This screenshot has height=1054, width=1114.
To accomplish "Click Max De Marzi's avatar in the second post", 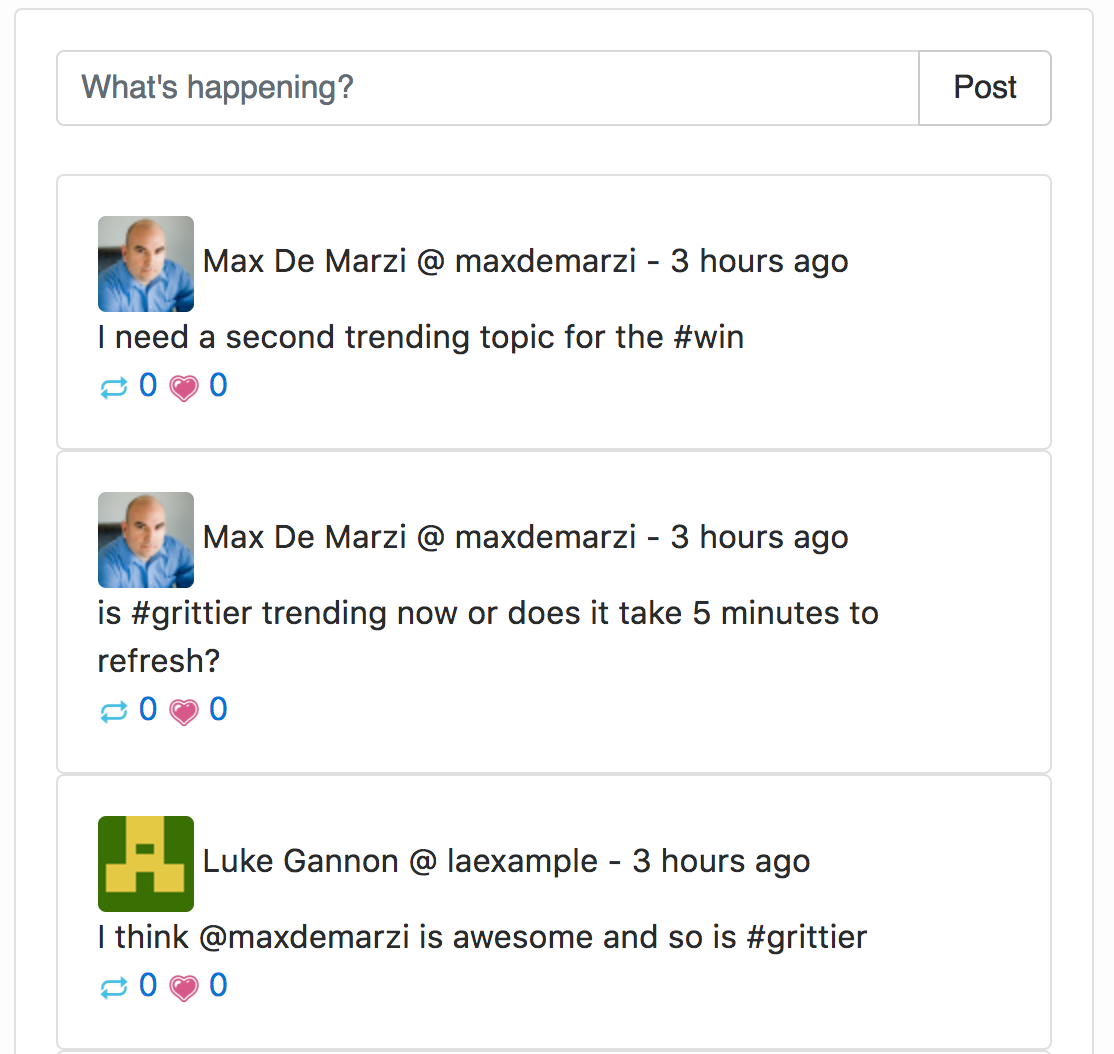I will [x=146, y=540].
